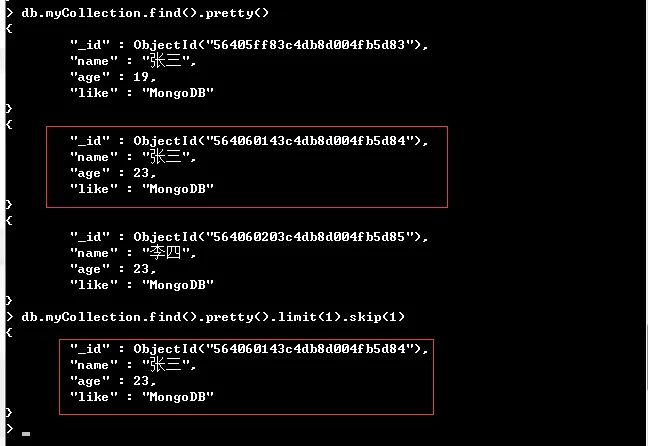Click the MongoDB value in the 李四 document

(x=178, y=285)
